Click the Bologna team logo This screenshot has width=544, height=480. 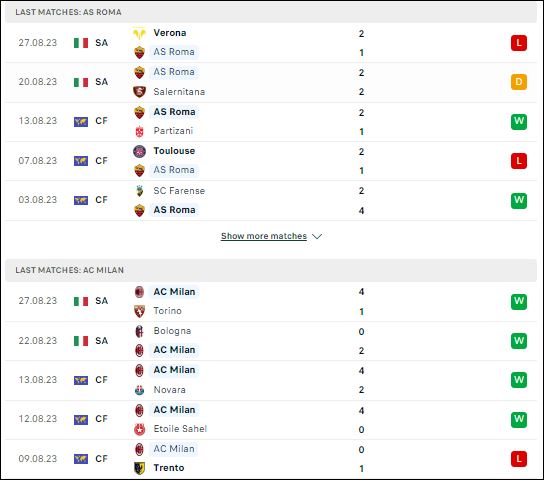coord(139,331)
